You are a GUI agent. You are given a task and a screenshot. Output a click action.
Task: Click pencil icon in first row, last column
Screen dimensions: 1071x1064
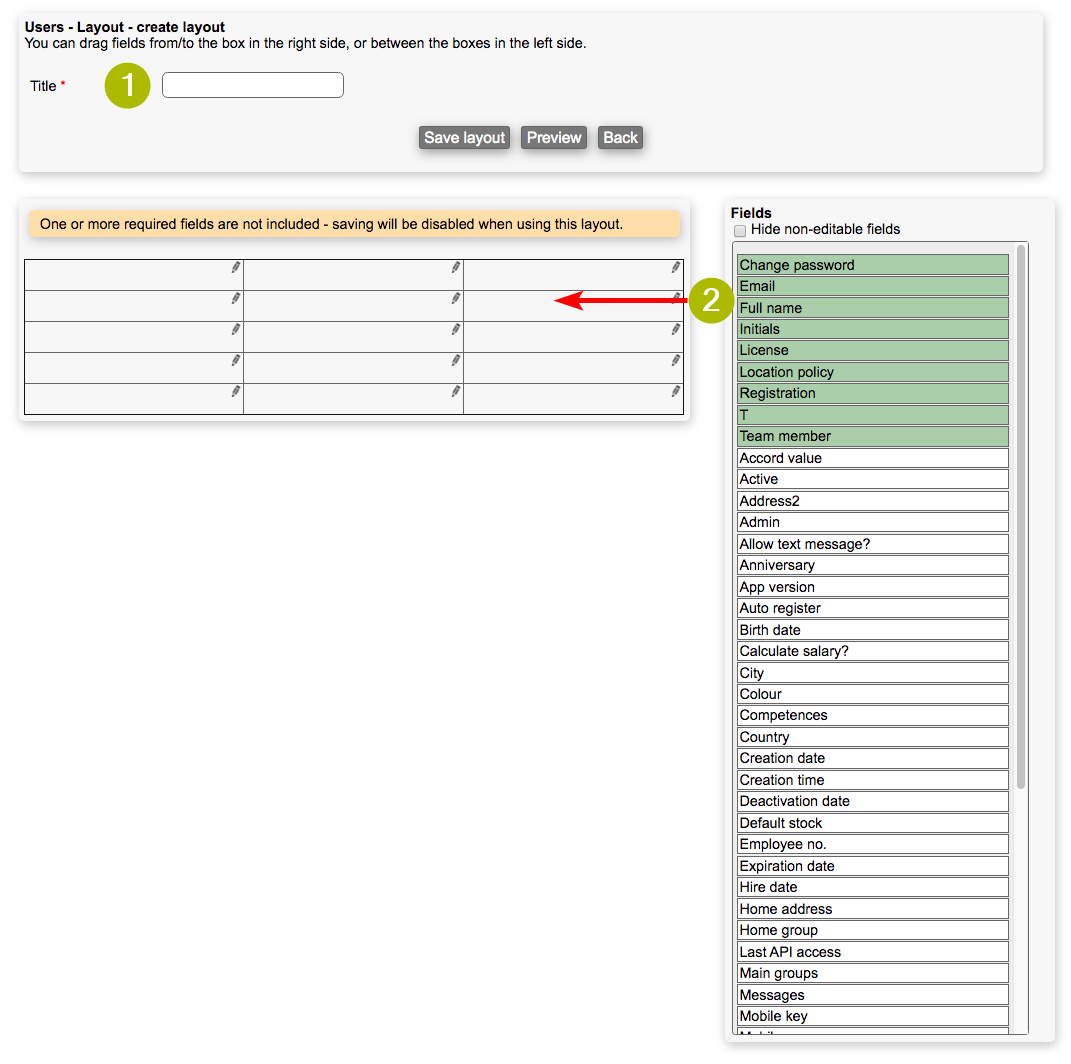(x=676, y=267)
